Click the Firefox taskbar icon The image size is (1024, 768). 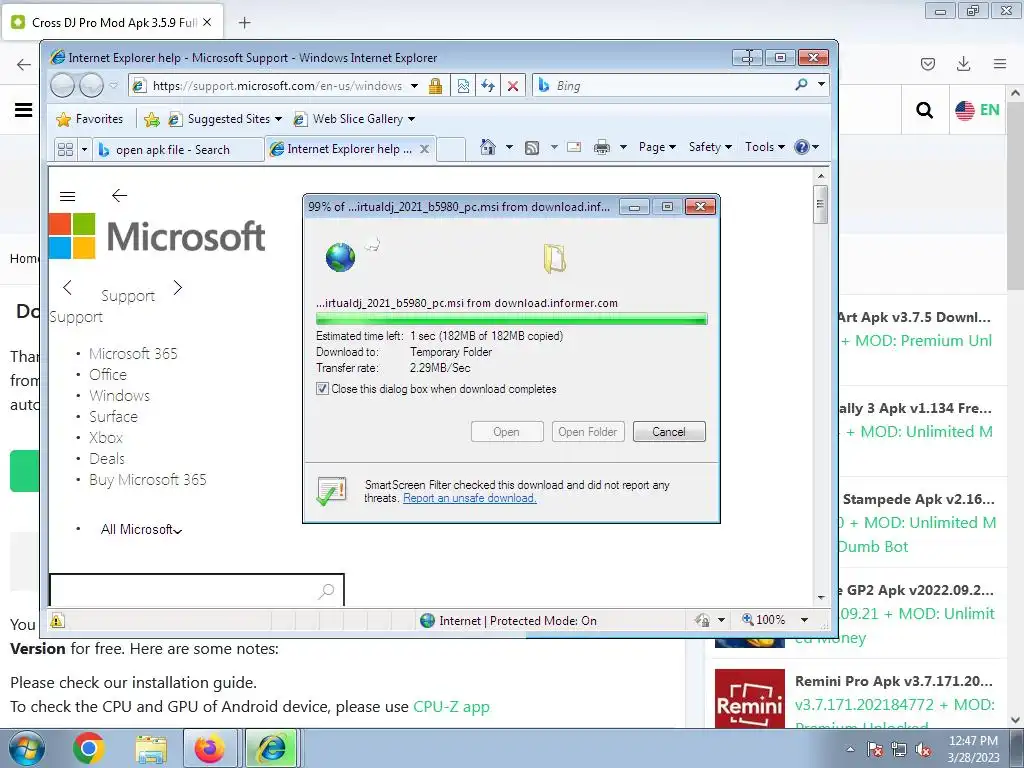click(x=209, y=748)
